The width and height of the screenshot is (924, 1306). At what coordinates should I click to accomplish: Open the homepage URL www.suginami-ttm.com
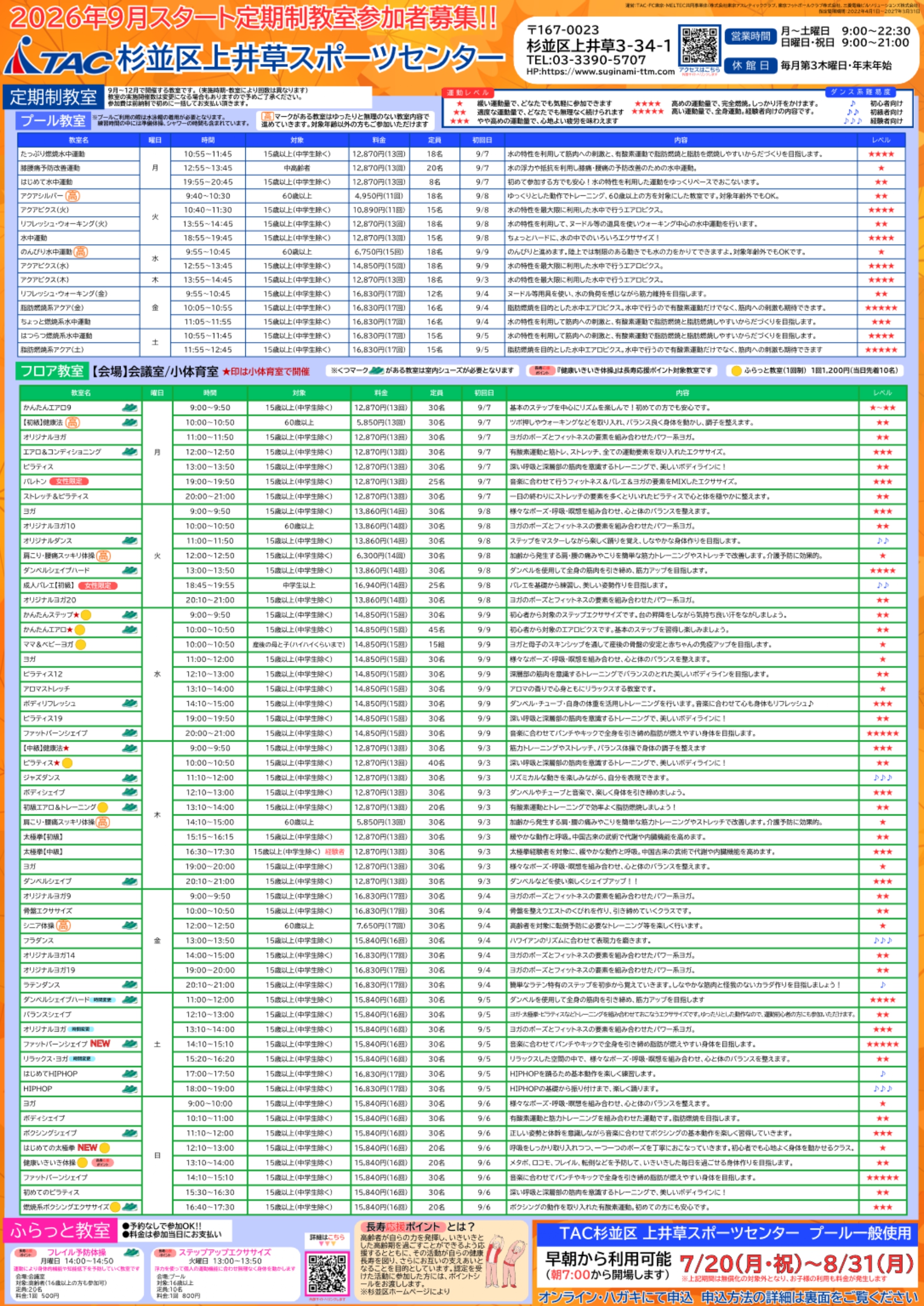(600, 72)
